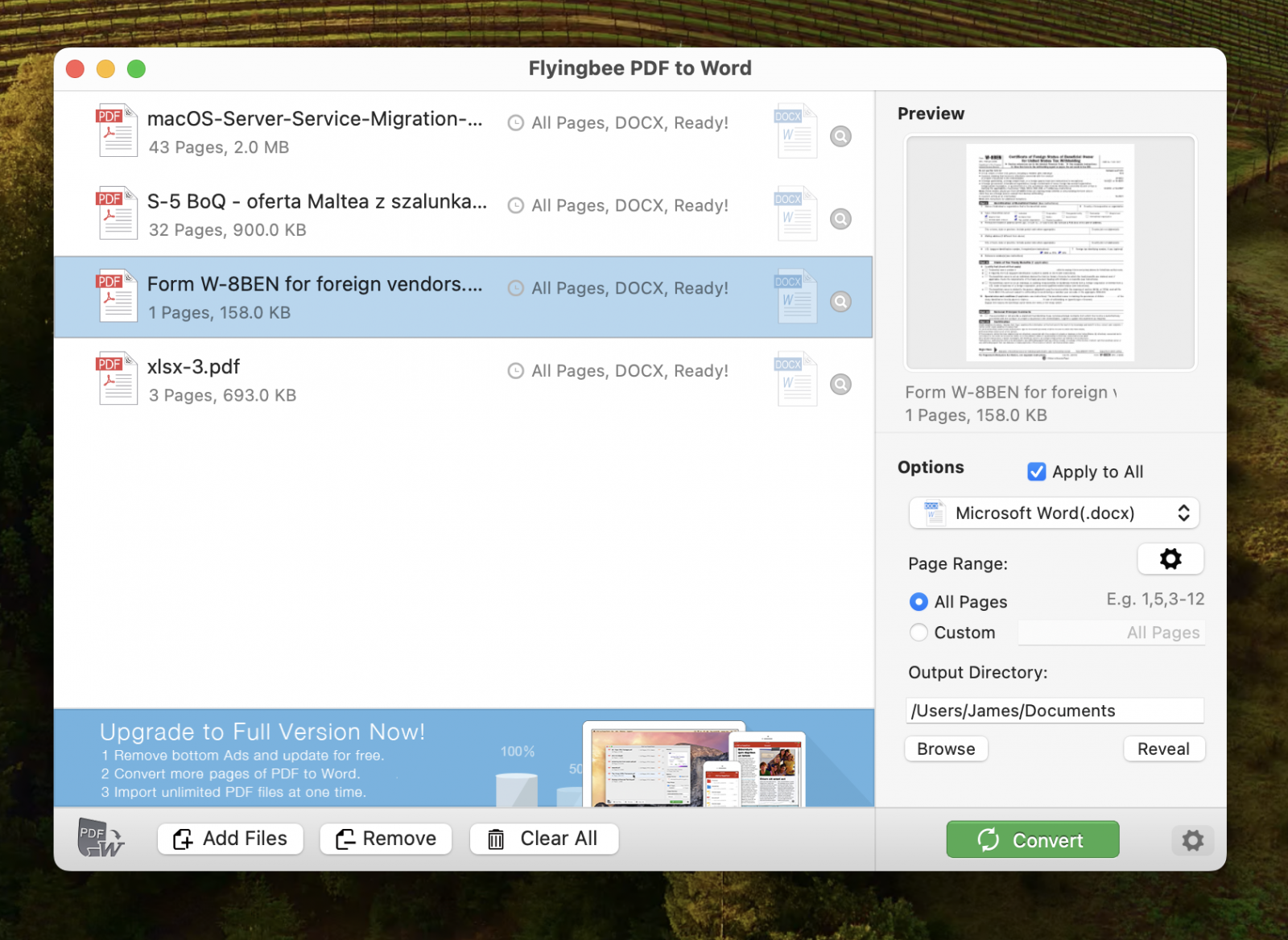
Task: Select xlsx-3.pdf file name
Action: (193, 367)
